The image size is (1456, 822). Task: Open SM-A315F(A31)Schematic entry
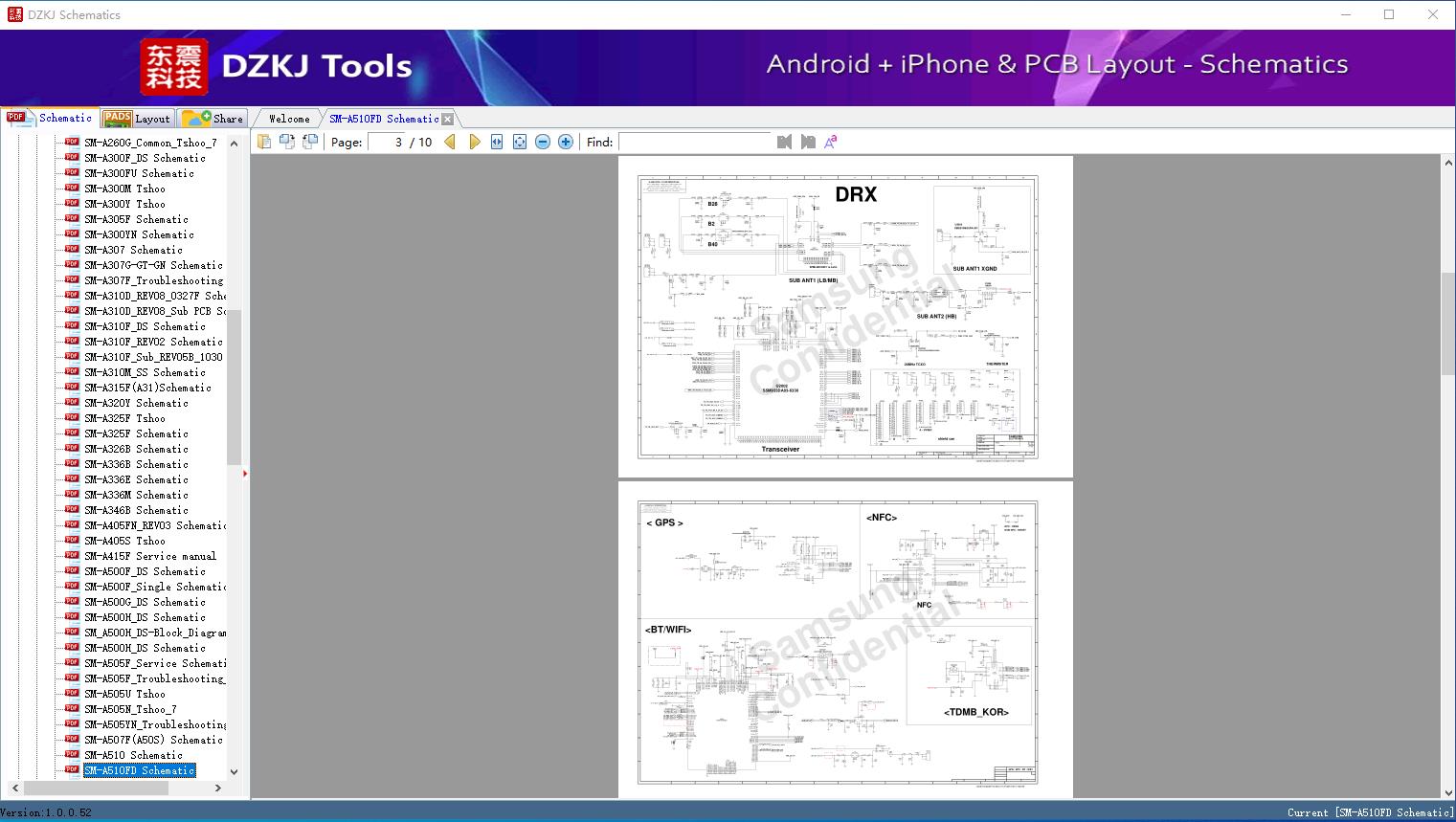pyautogui.click(x=147, y=388)
